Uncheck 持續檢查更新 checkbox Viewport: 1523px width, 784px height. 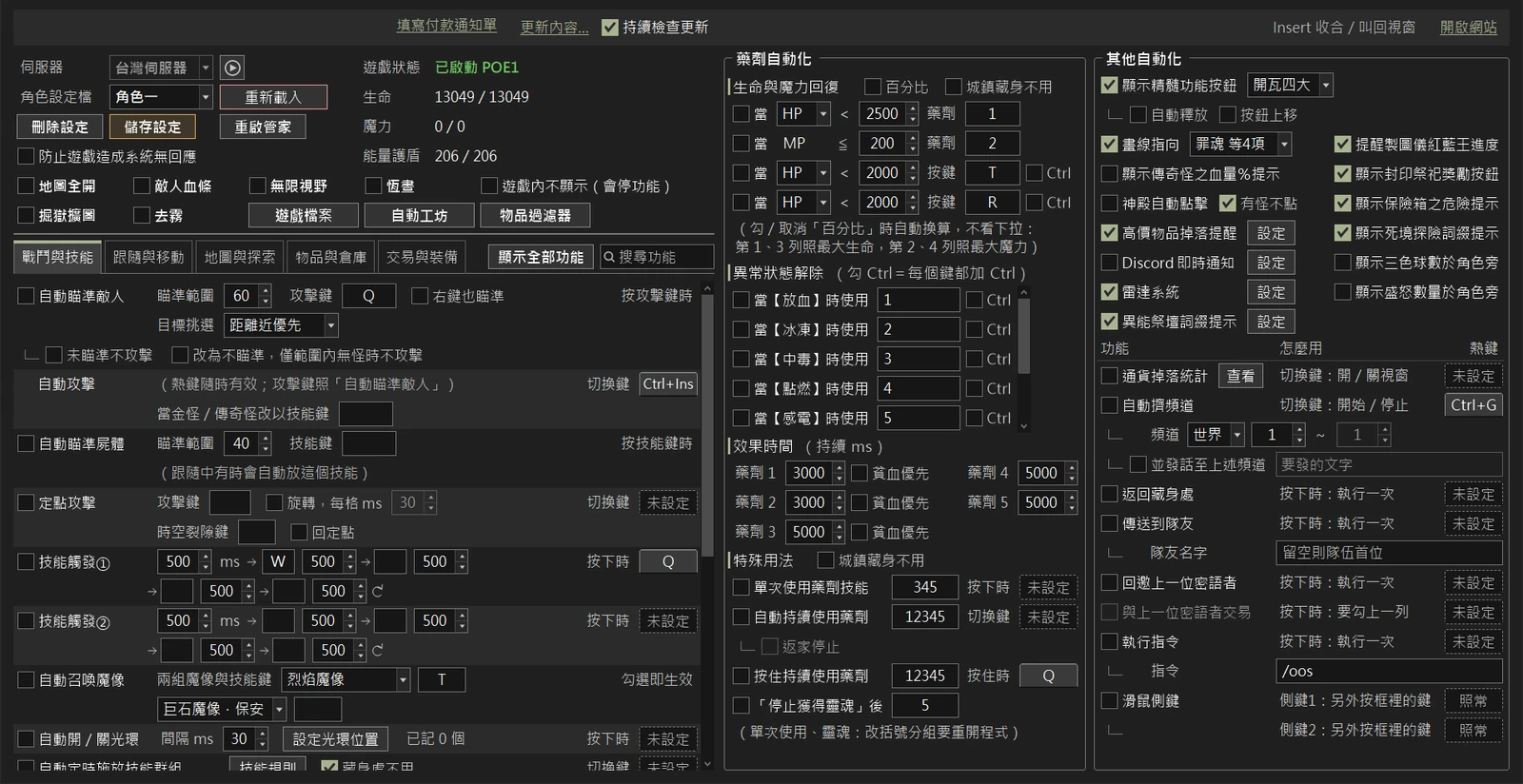point(610,28)
